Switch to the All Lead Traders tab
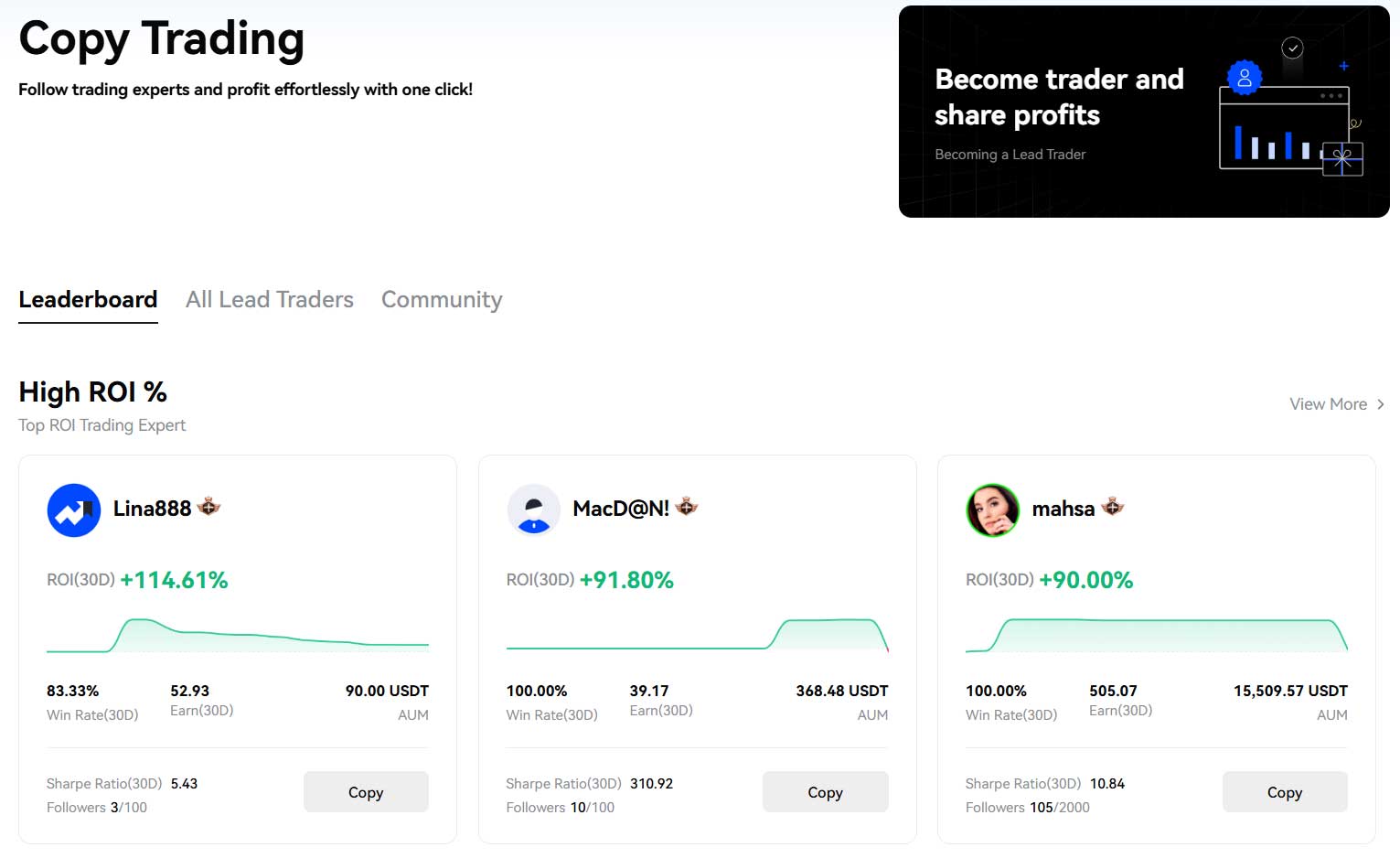This screenshot has width=1400, height=858. click(269, 299)
